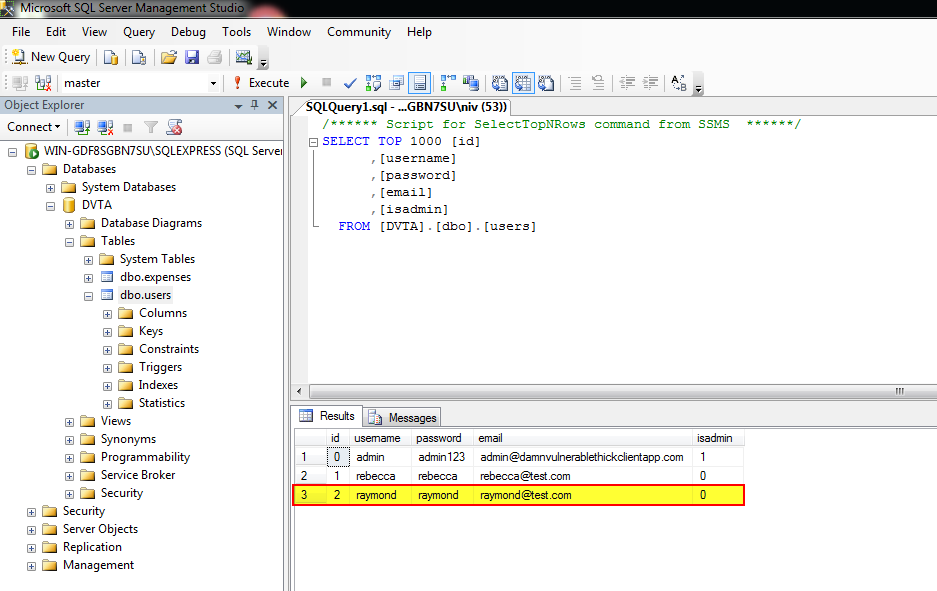The image size is (937, 591).
Task: Click the Parse checkmark icon
Action: click(350, 83)
